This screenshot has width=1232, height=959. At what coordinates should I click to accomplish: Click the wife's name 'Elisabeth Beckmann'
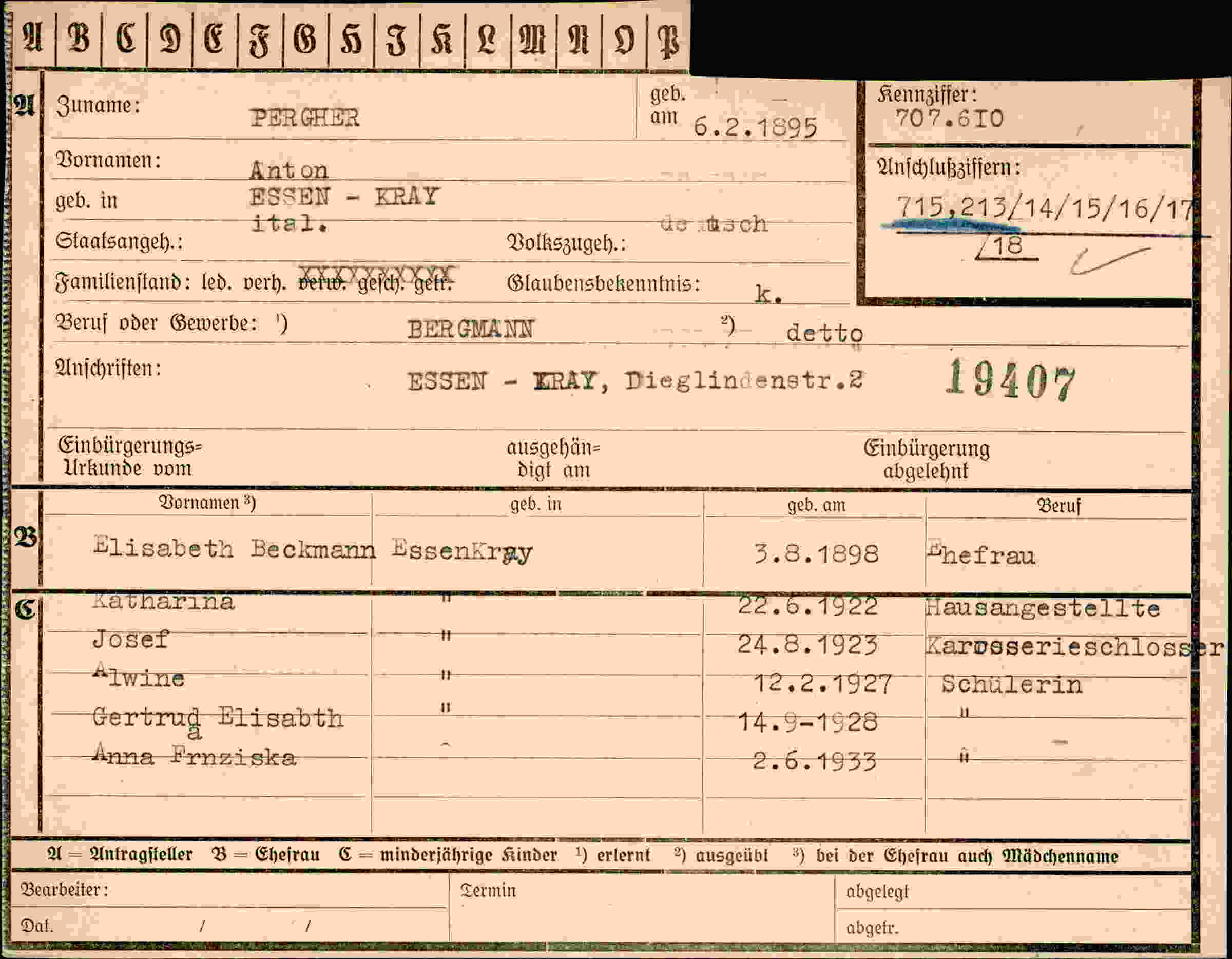pos(234,548)
